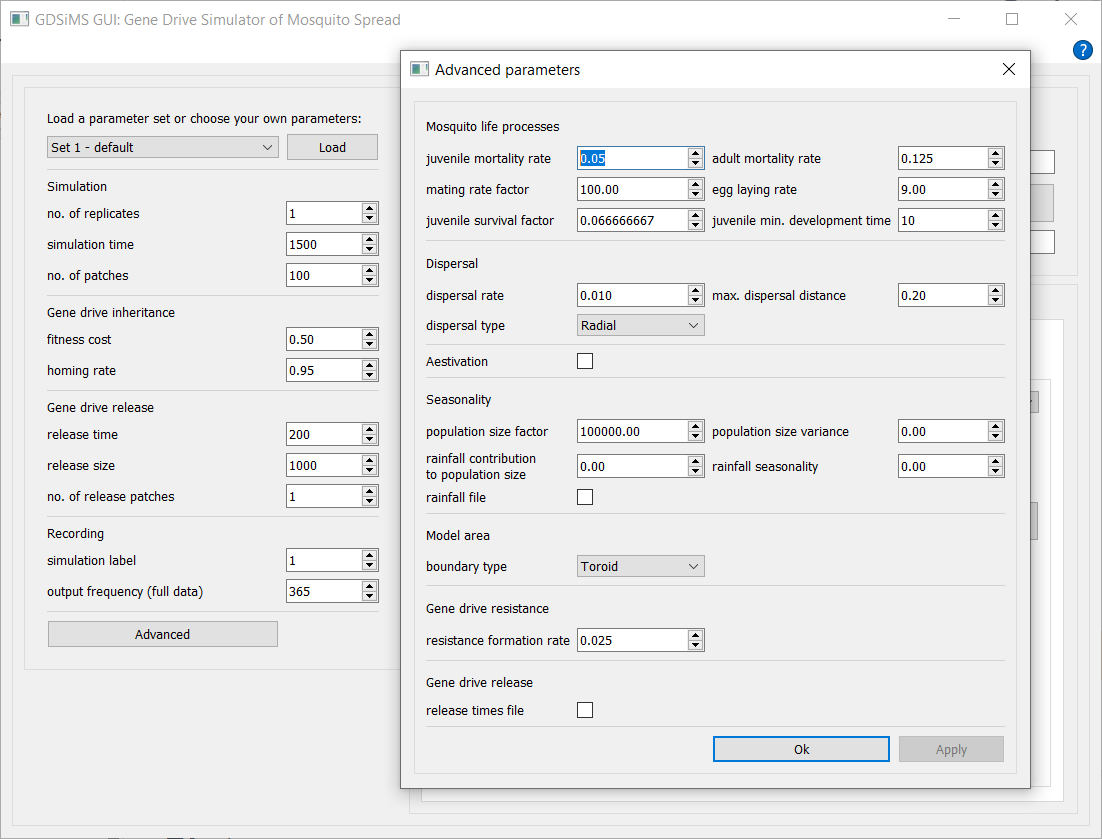Viewport: 1102px width, 839px height.
Task: Increase release time with up arrow
Action: [x=370, y=429]
